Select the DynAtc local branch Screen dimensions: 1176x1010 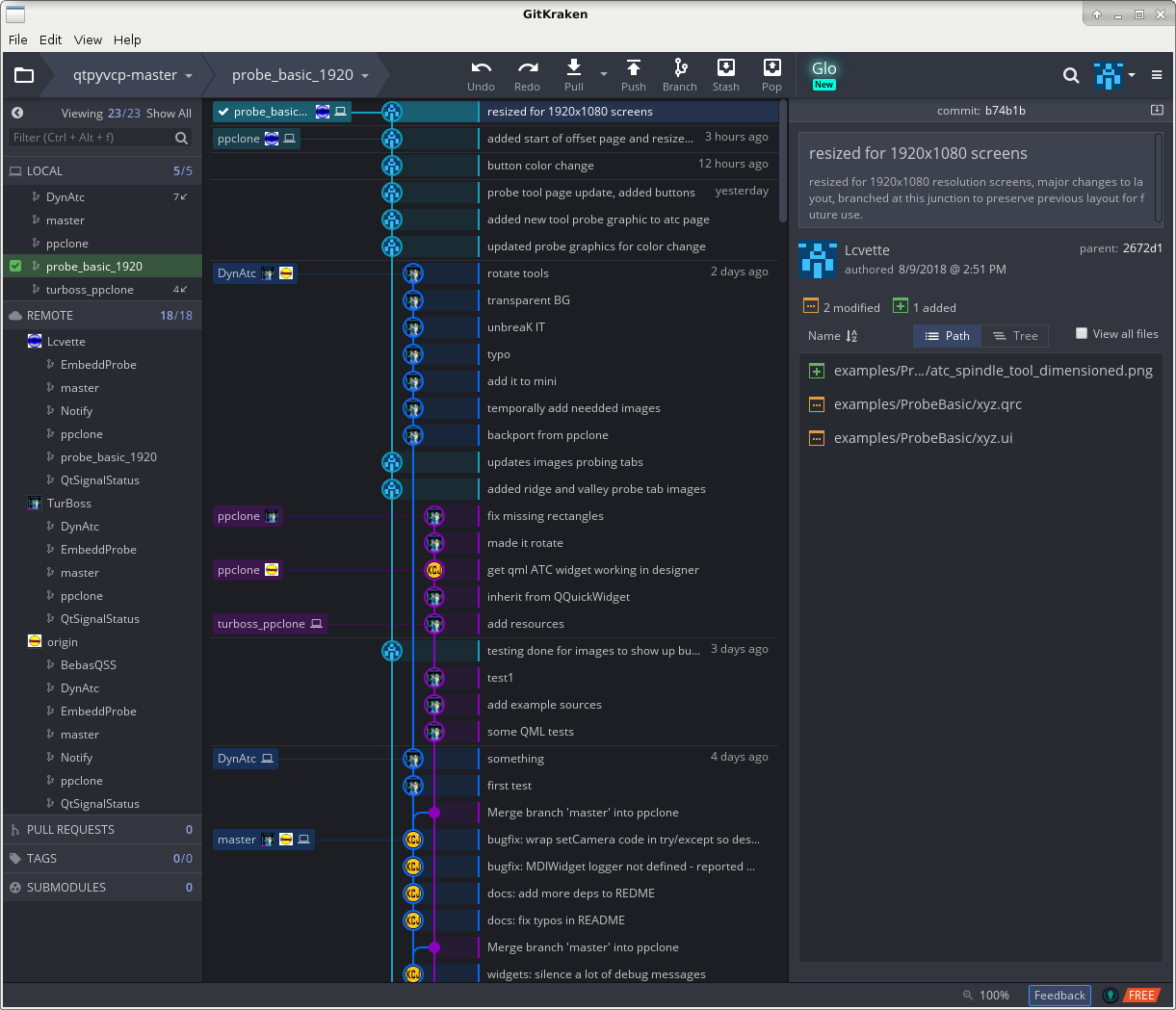click(x=101, y=197)
